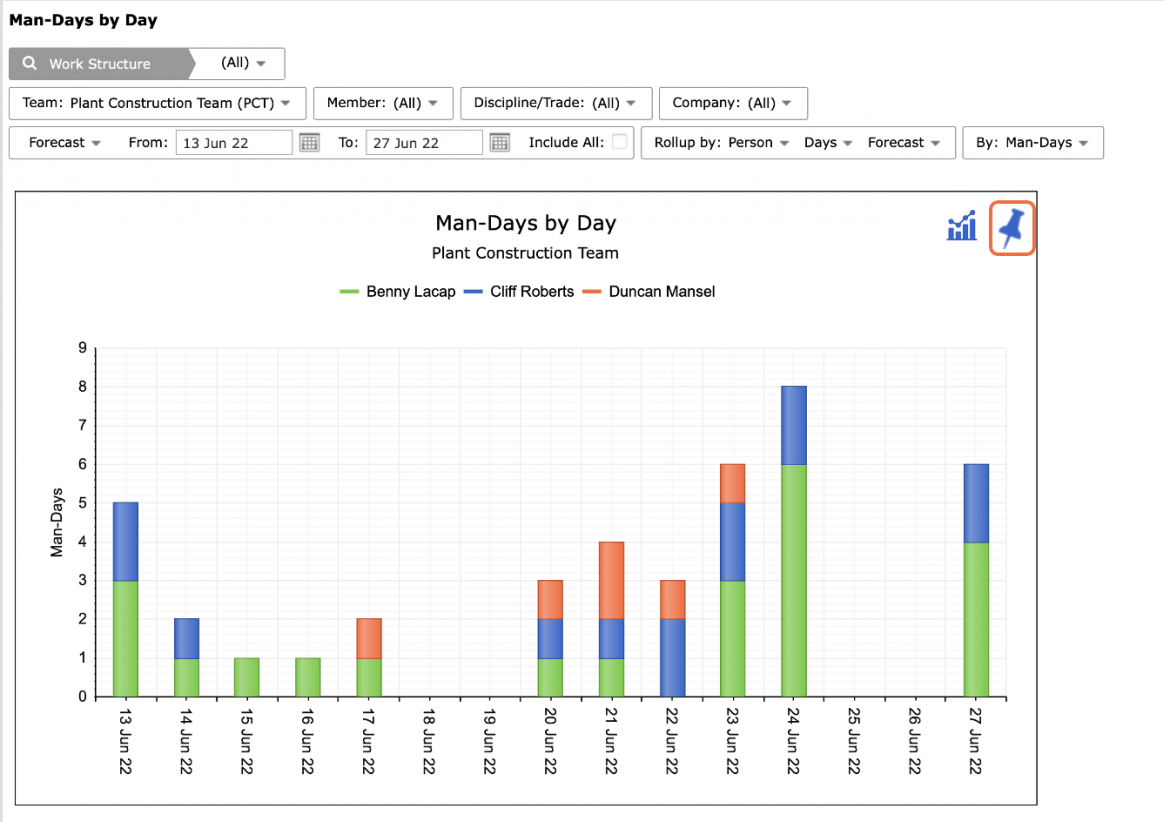1170x822 pixels.
Task: Open the Forecast dropdown beside From date
Action: 64,142
